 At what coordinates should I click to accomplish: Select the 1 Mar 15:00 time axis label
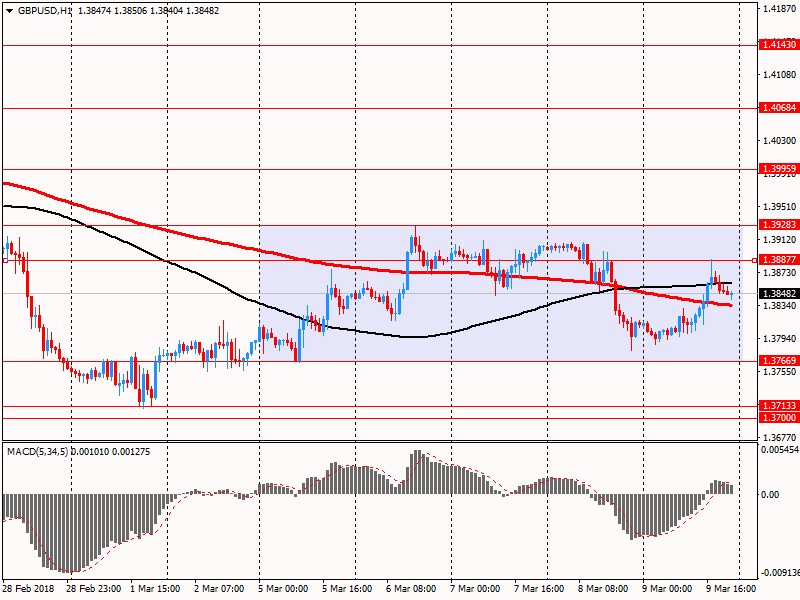[155, 589]
